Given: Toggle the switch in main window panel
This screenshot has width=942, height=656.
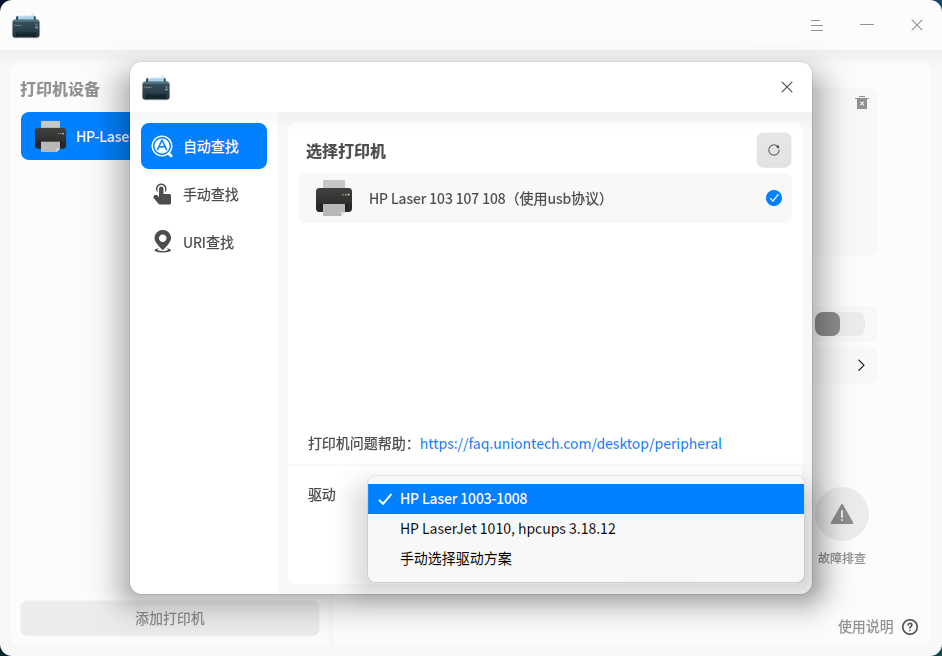Looking at the screenshot, I should pyautogui.click(x=840, y=324).
